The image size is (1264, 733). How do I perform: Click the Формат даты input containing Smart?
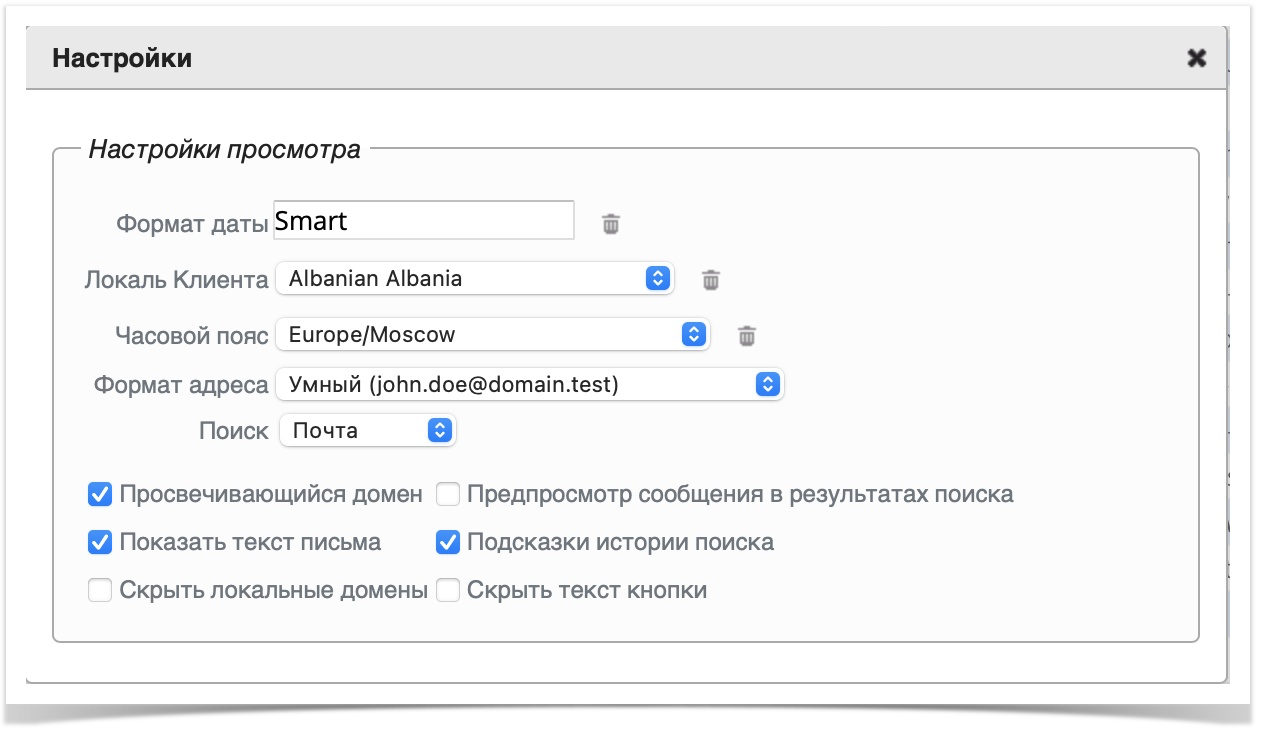(x=420, y=220)
